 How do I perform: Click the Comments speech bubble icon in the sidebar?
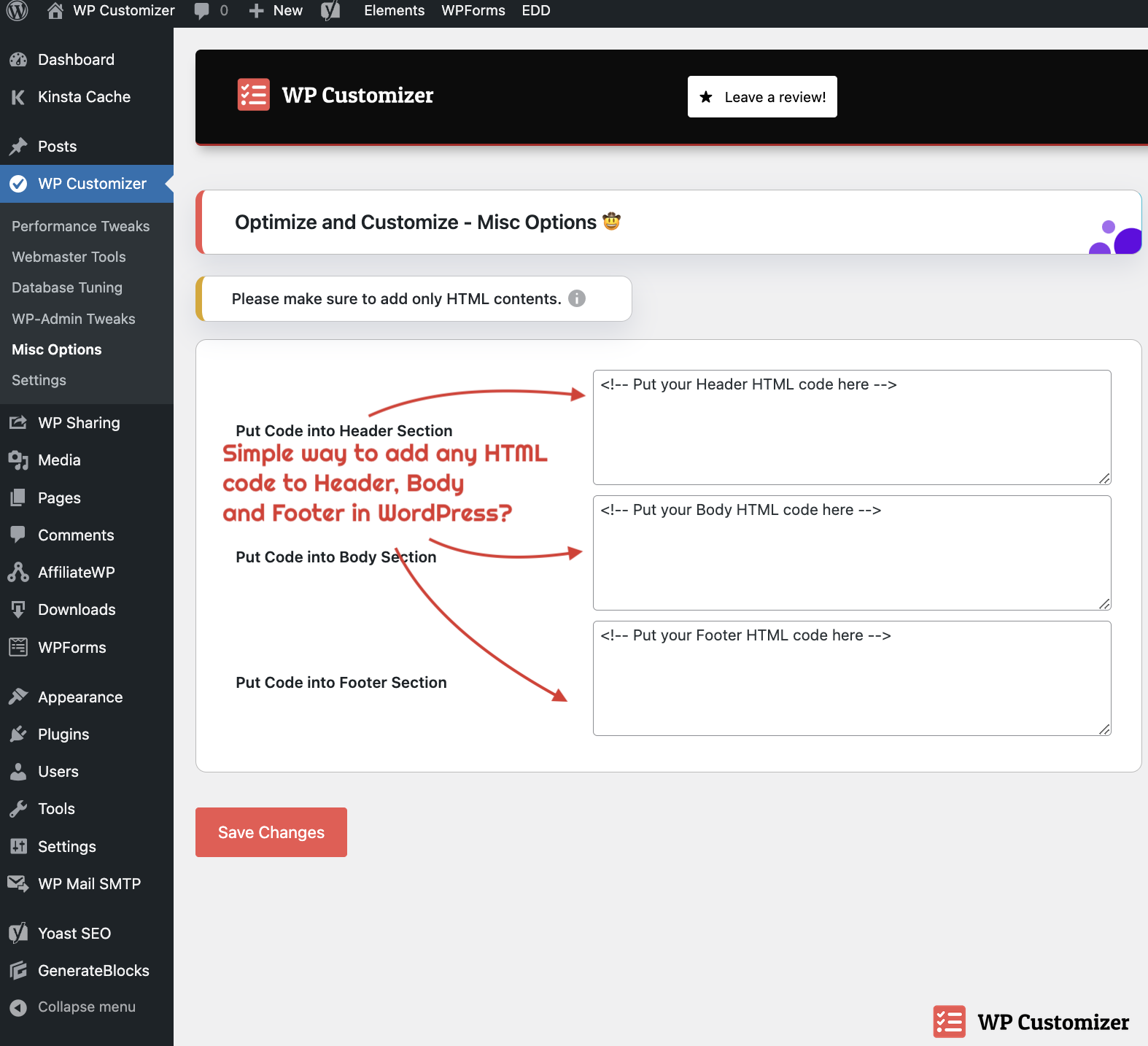click(x=18, y=535)
